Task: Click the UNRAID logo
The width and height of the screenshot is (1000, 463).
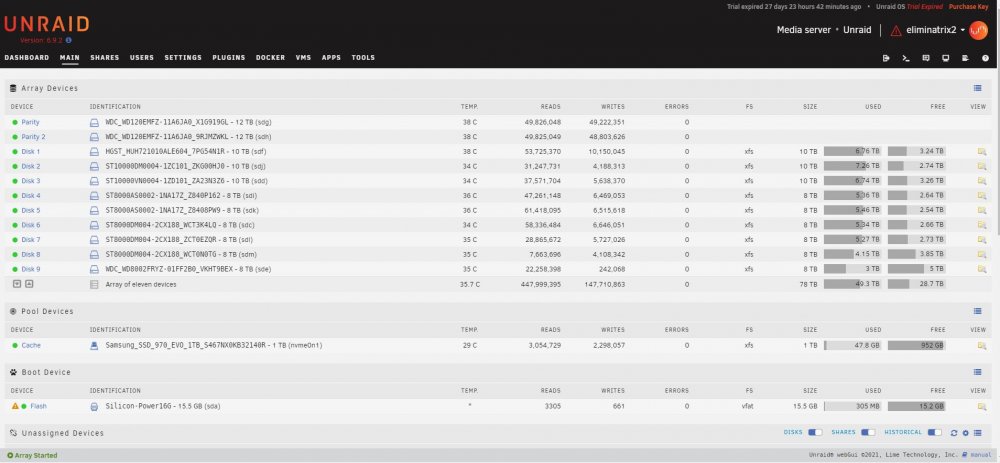Action: pyautogui.click(x=47, y=24)
